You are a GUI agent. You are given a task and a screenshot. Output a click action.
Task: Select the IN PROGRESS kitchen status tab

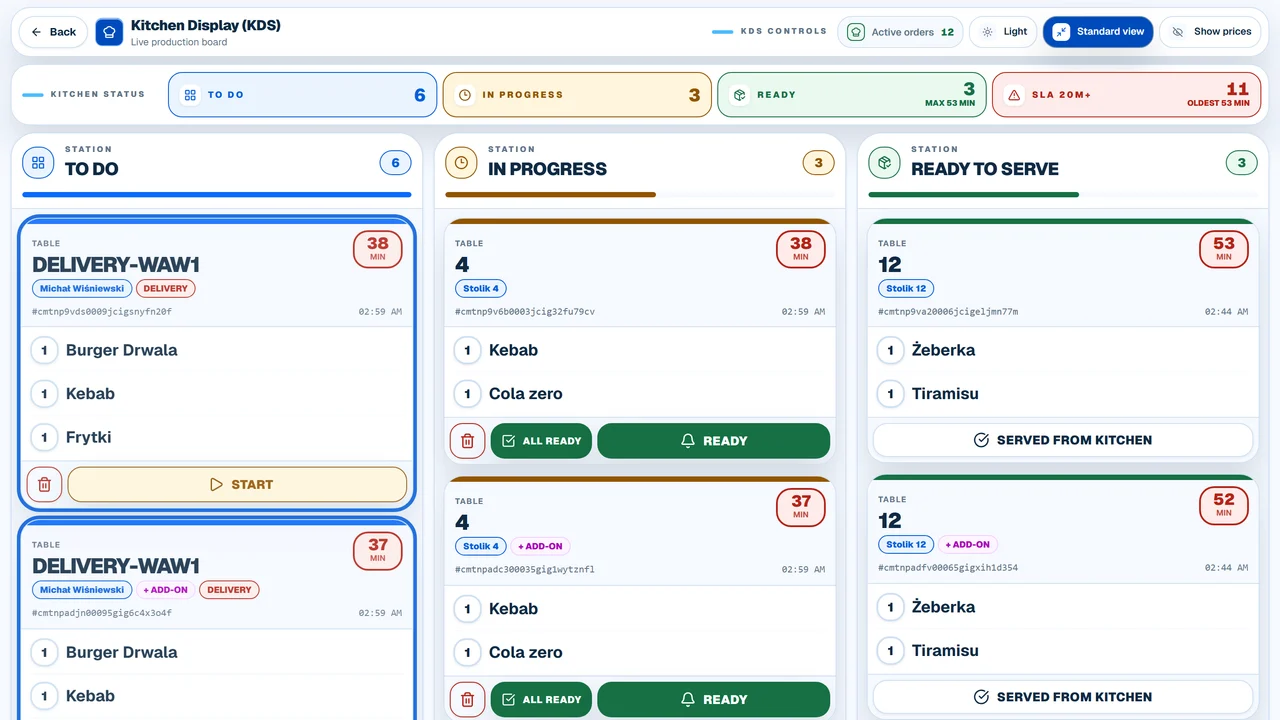point(577,95)
